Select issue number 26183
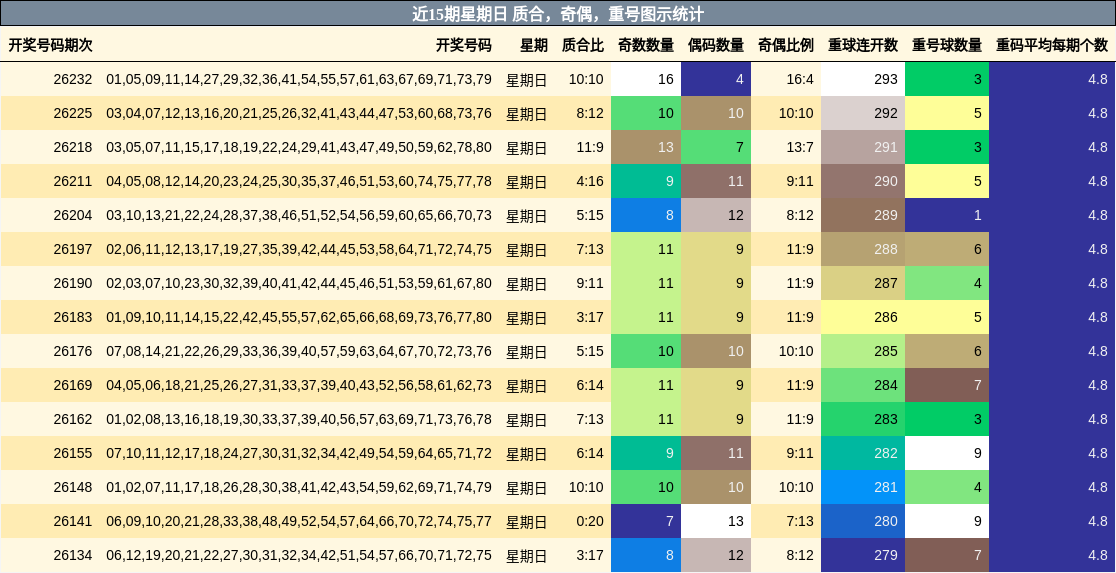Screen dimensions: 1116x573 tap(73, 317)
